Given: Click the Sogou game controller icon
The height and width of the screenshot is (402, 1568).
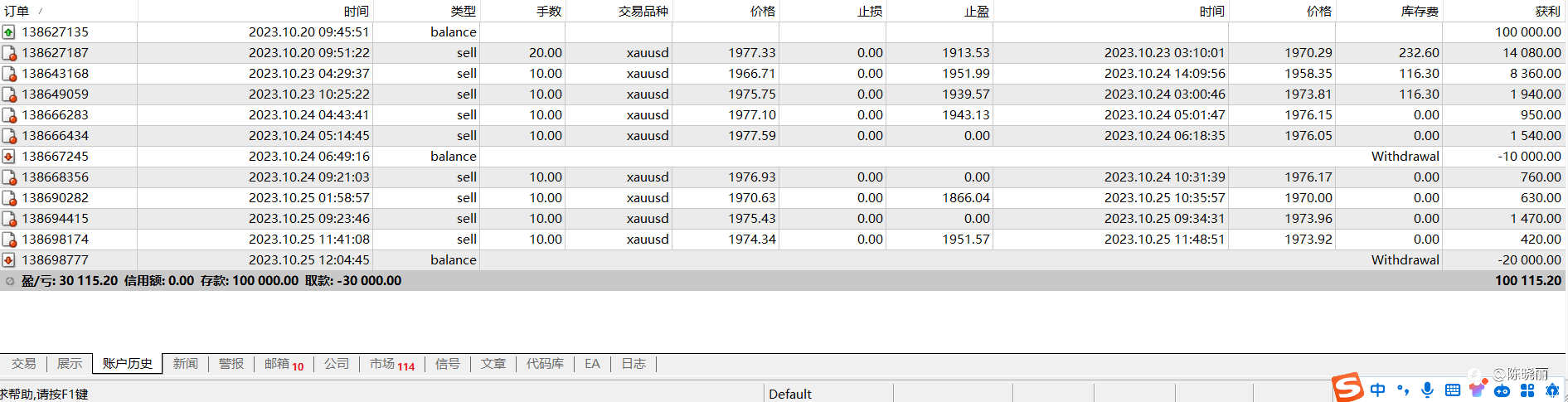Looking at the screenshot, I should (x=1502, y=390).
